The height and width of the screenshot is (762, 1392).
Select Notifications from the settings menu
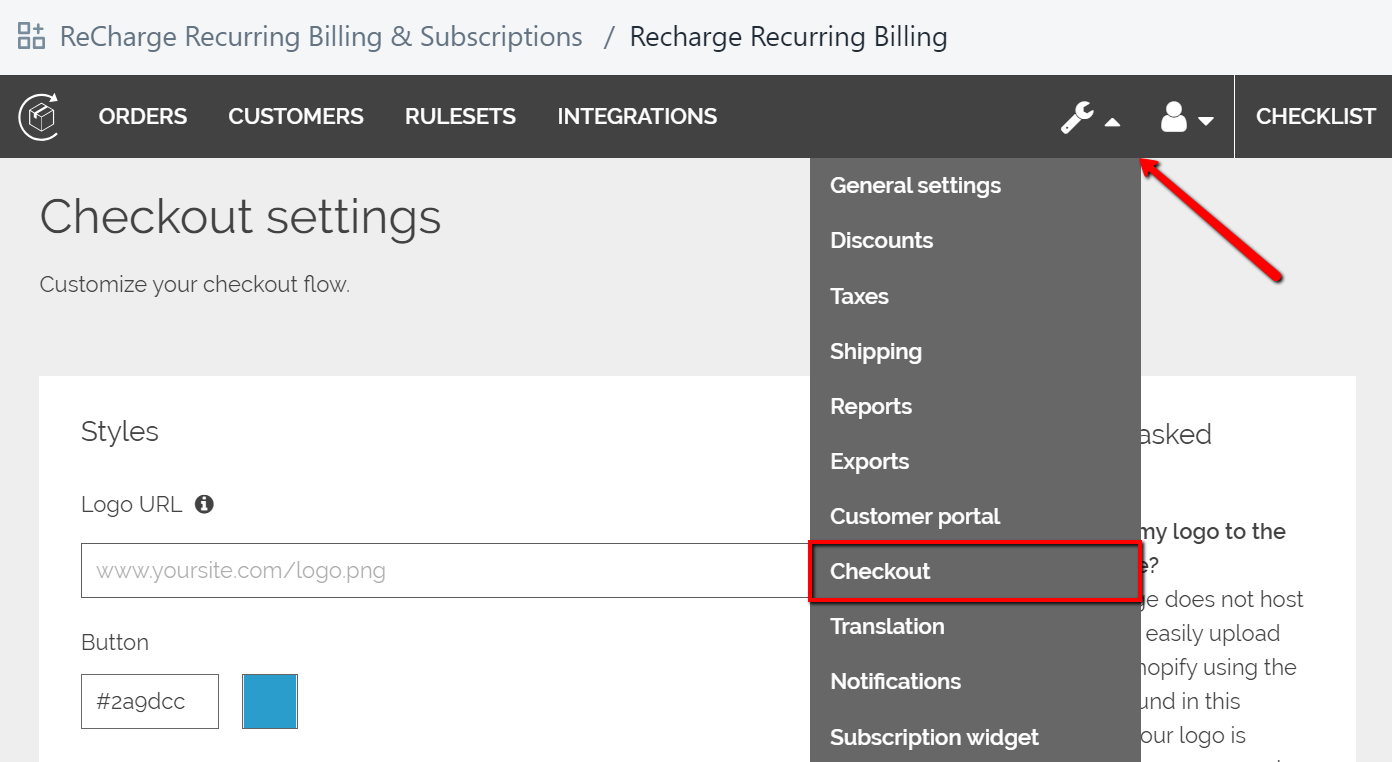pyautogui.click(x=975, y=681)
